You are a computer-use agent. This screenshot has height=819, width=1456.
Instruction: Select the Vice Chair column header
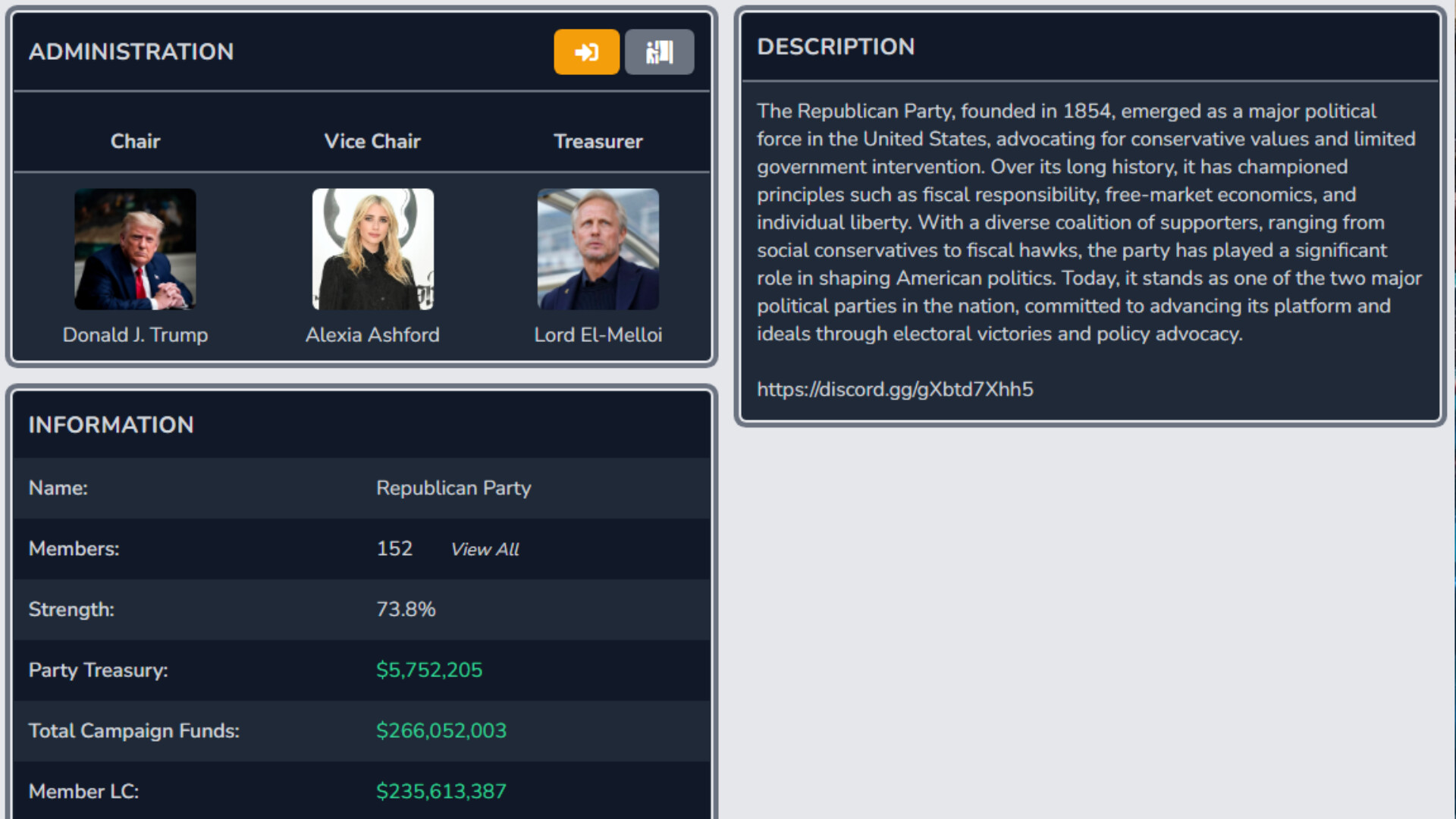372,141
